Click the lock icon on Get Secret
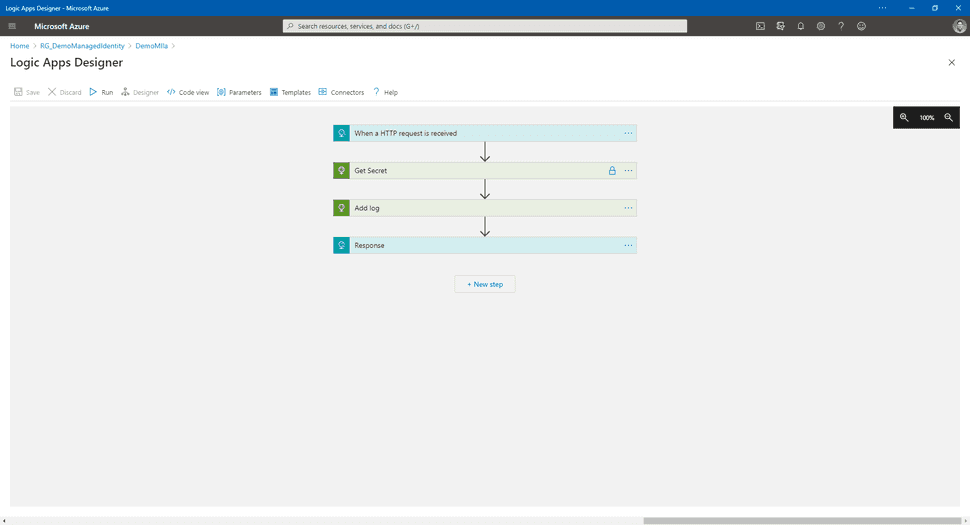The height and width of the screenshot is (525, 970). (612, 171)
